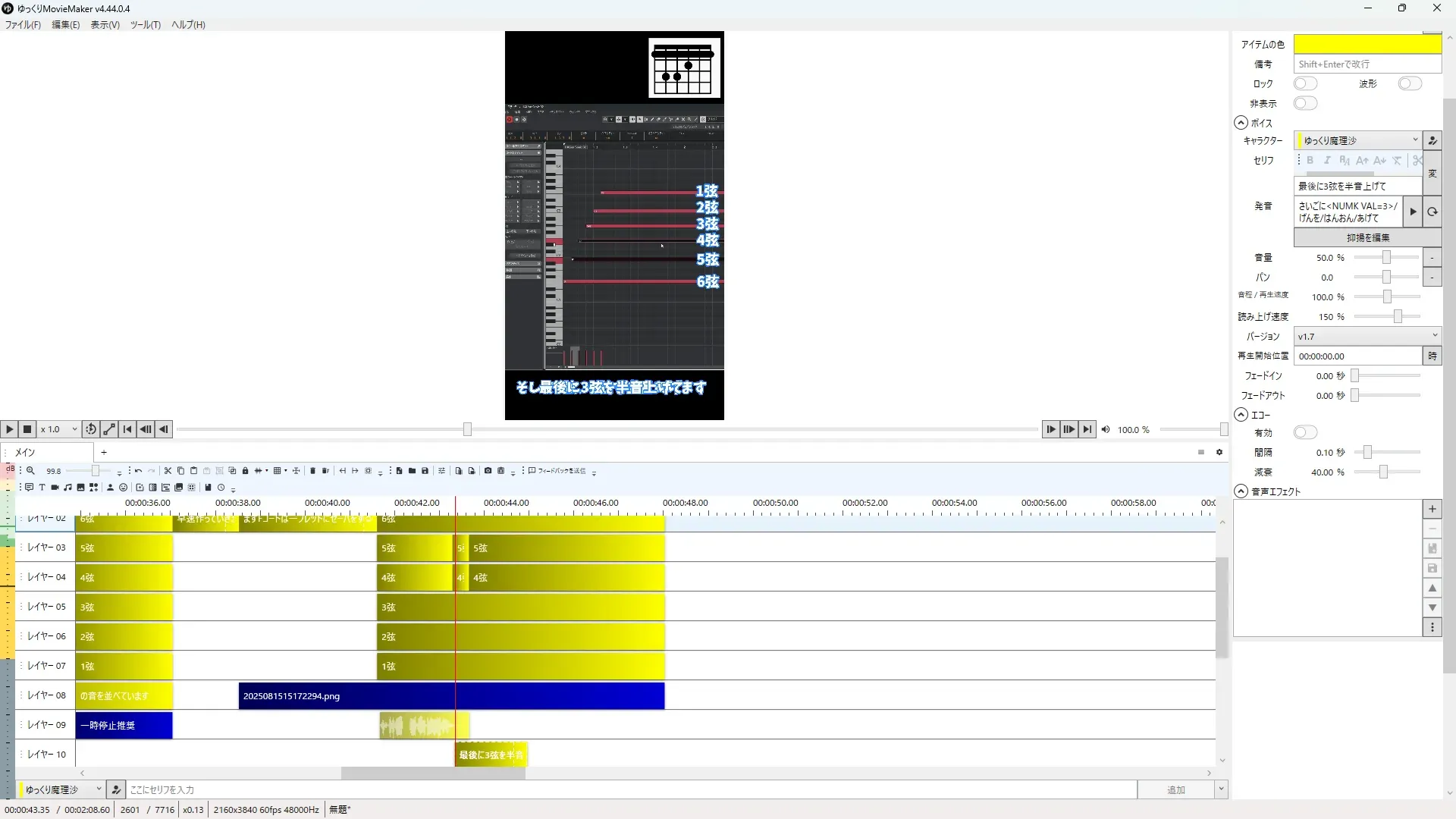Click the yellow アイテムの色 color swatch

1367,44
